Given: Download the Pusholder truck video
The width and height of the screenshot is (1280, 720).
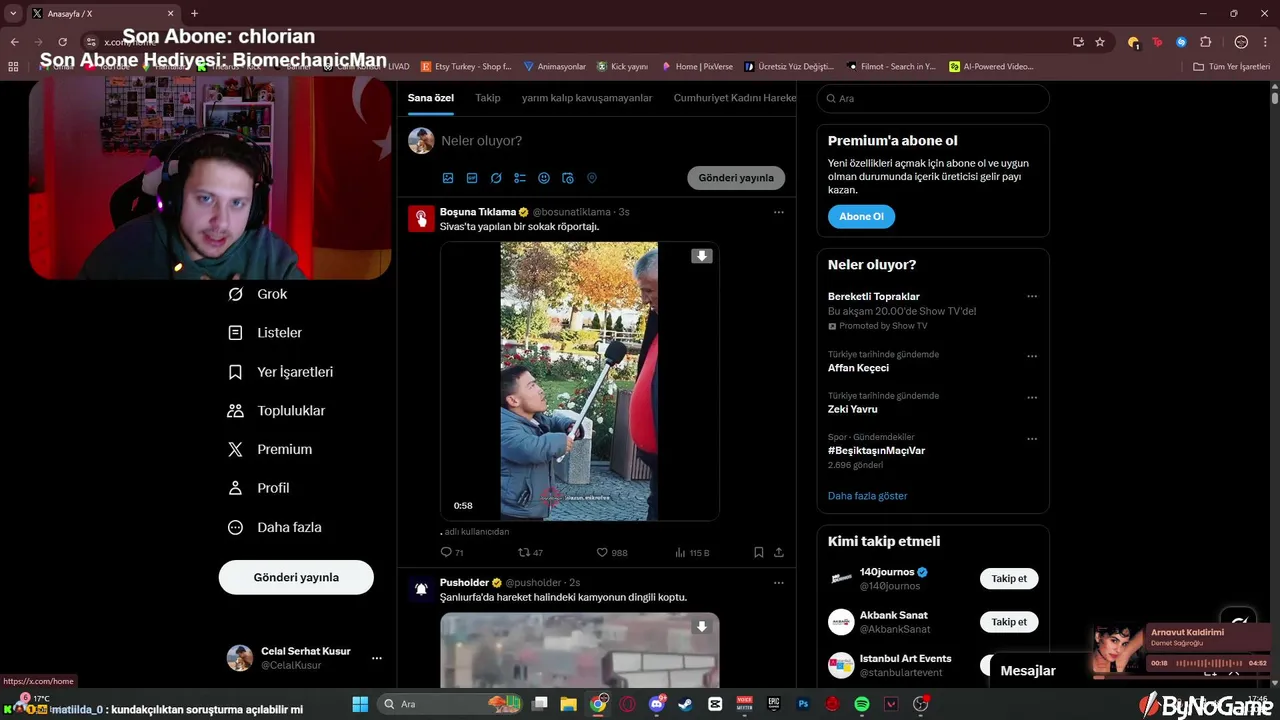Looking at the screenshot, I should point(702,627).
